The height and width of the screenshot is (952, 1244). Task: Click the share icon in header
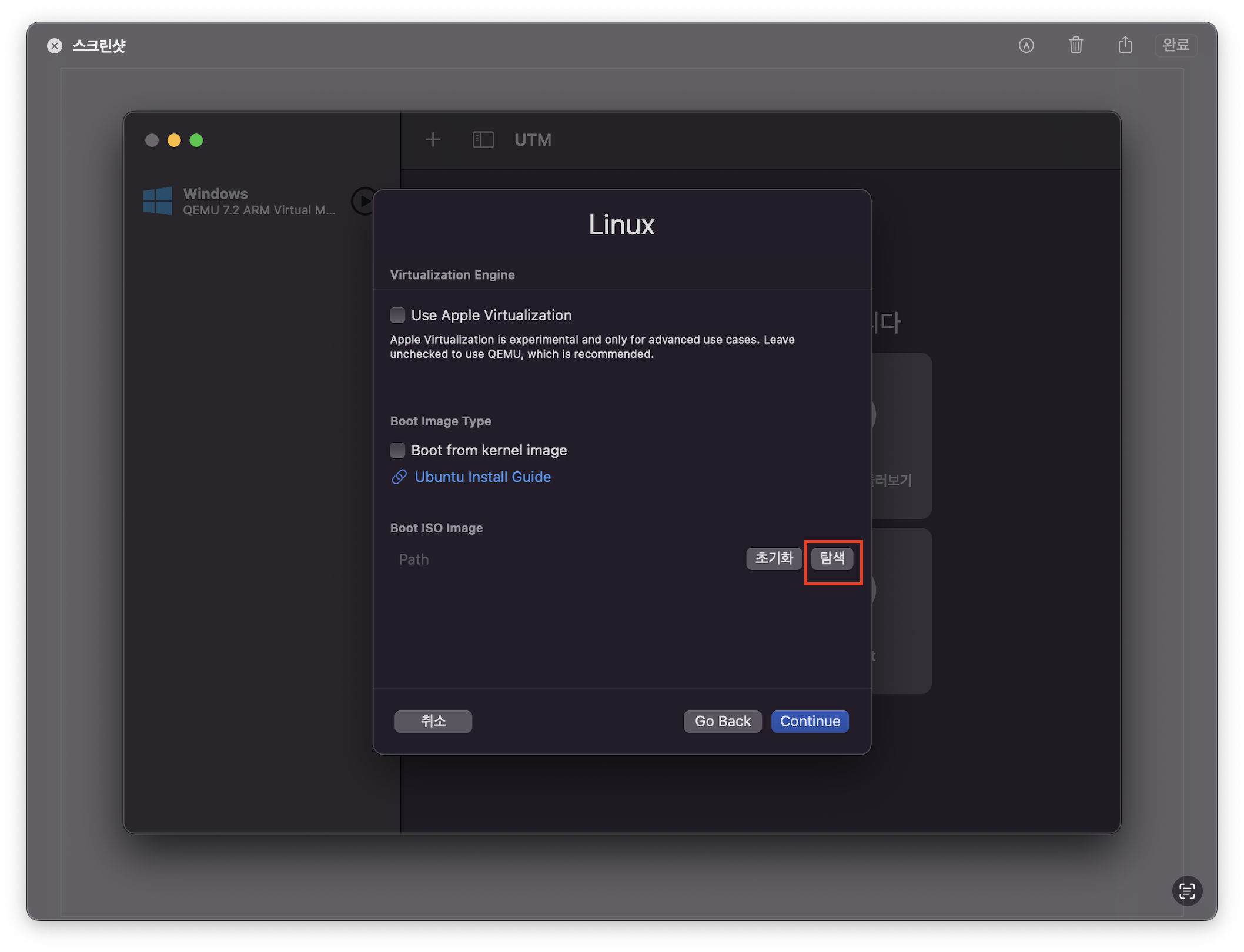point(1125,45)
